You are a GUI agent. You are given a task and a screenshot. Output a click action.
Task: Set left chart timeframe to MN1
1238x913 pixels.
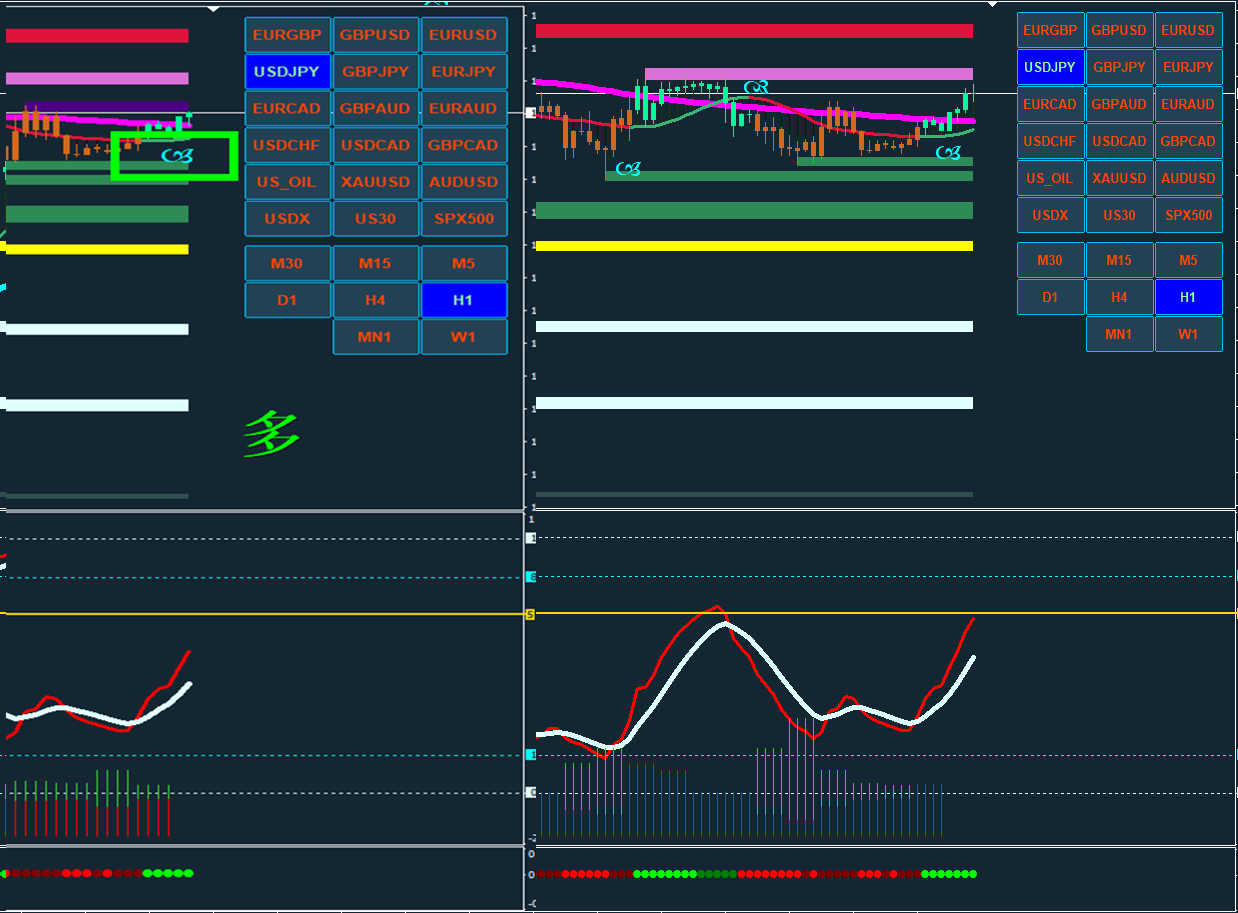(x=375, y=337)
